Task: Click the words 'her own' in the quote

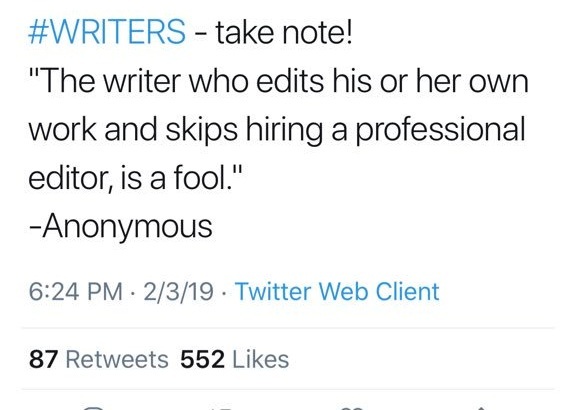Action: [x=472, y=81]
